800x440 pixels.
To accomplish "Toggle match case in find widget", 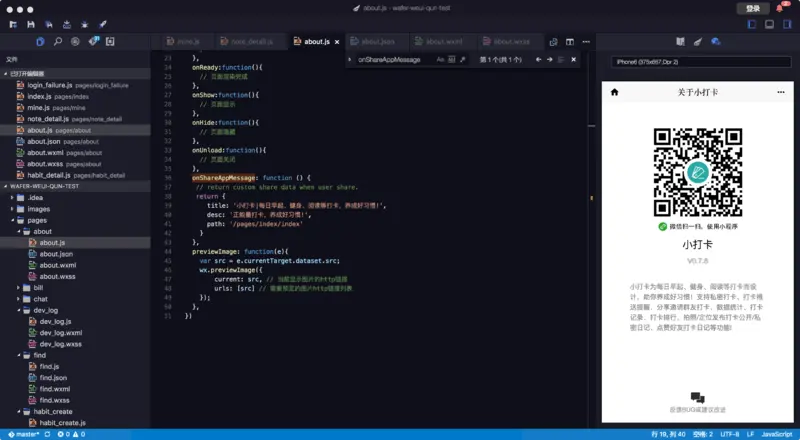I will (440, 60).
